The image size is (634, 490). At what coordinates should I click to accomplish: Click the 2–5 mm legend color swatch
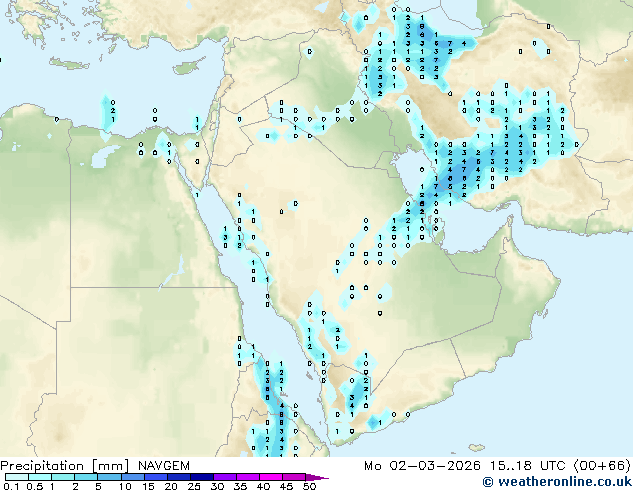click(86, 477)
